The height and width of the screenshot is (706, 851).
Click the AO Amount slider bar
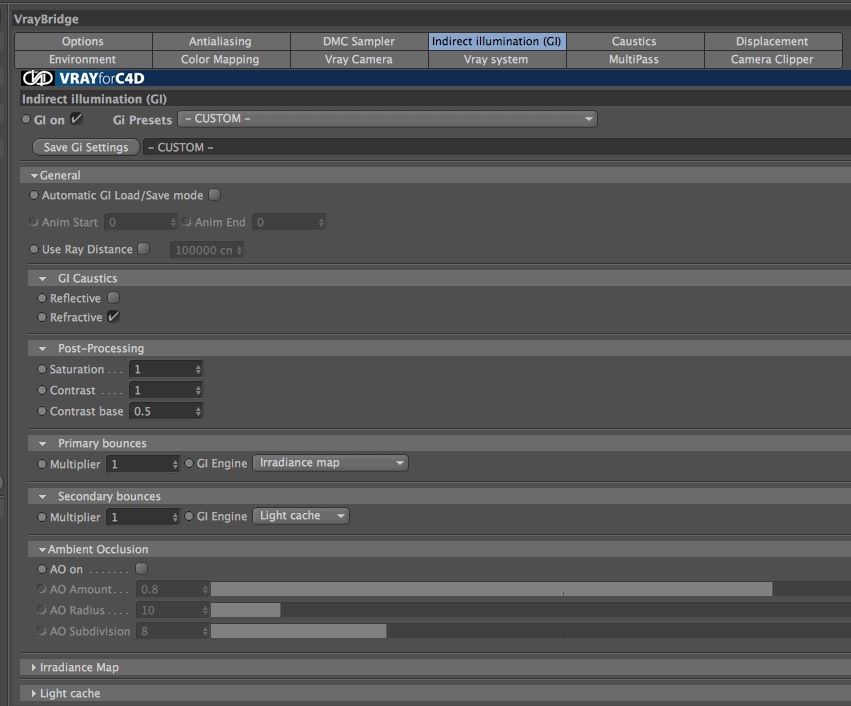click(531, 589)
